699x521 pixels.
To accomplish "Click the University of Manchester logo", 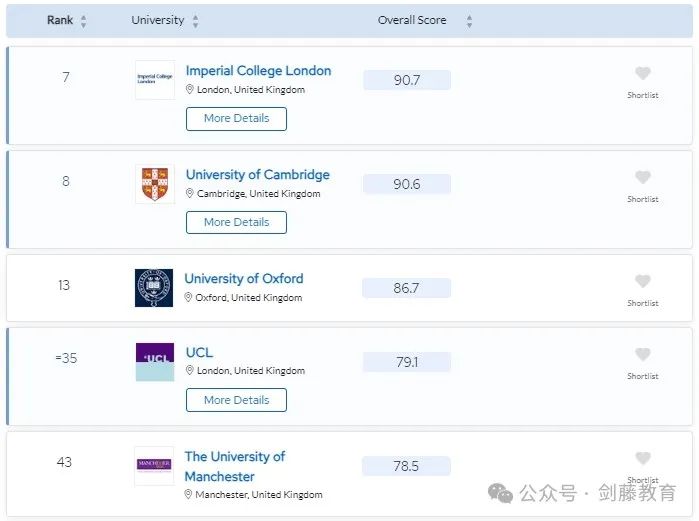I will [154, 465].
